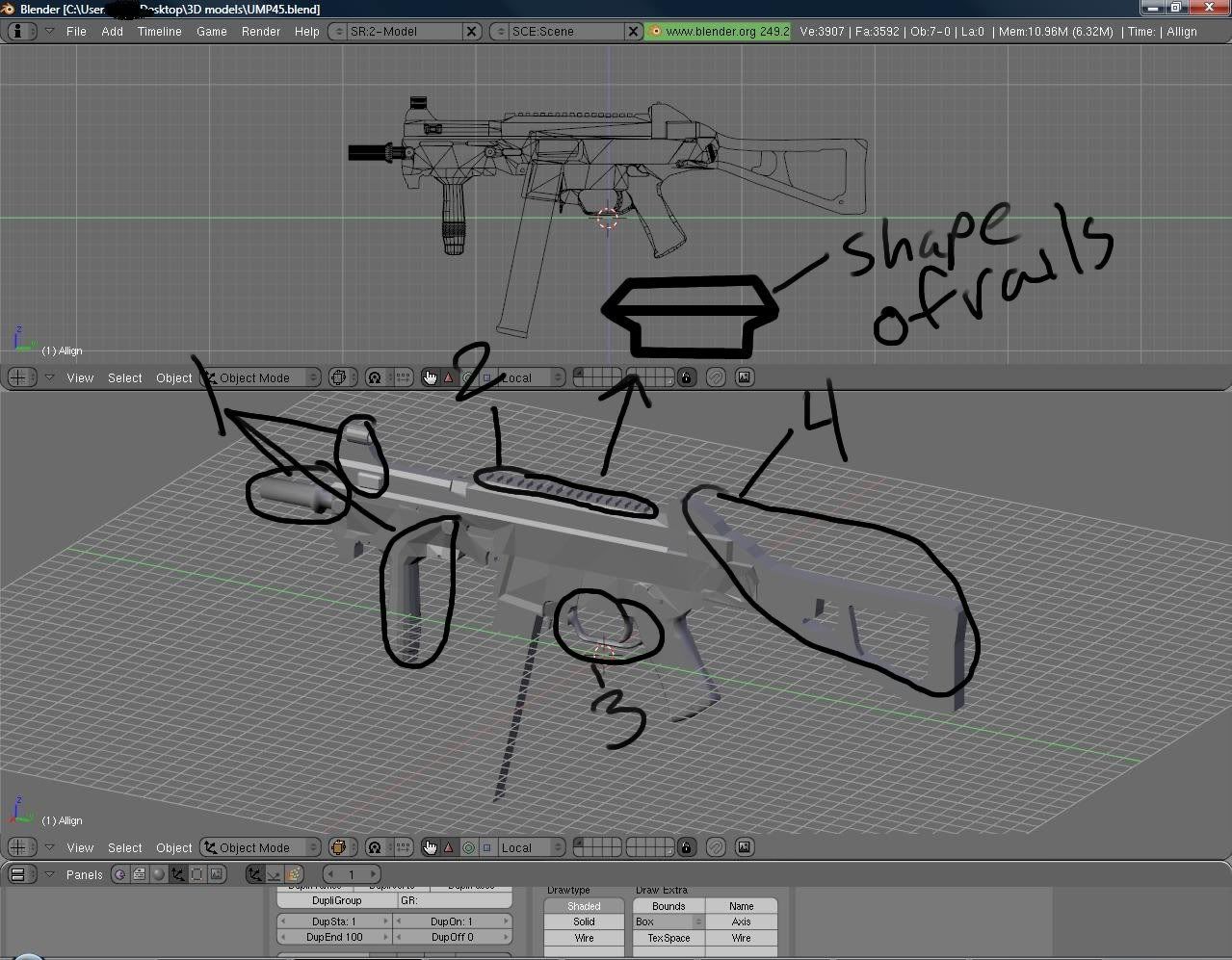This screenshot has height=960, width=1232.
Task: Open the Game menu
Action: coord(212,31)
